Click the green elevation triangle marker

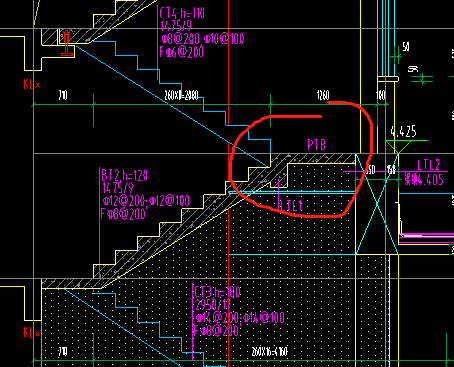(398, 147)
